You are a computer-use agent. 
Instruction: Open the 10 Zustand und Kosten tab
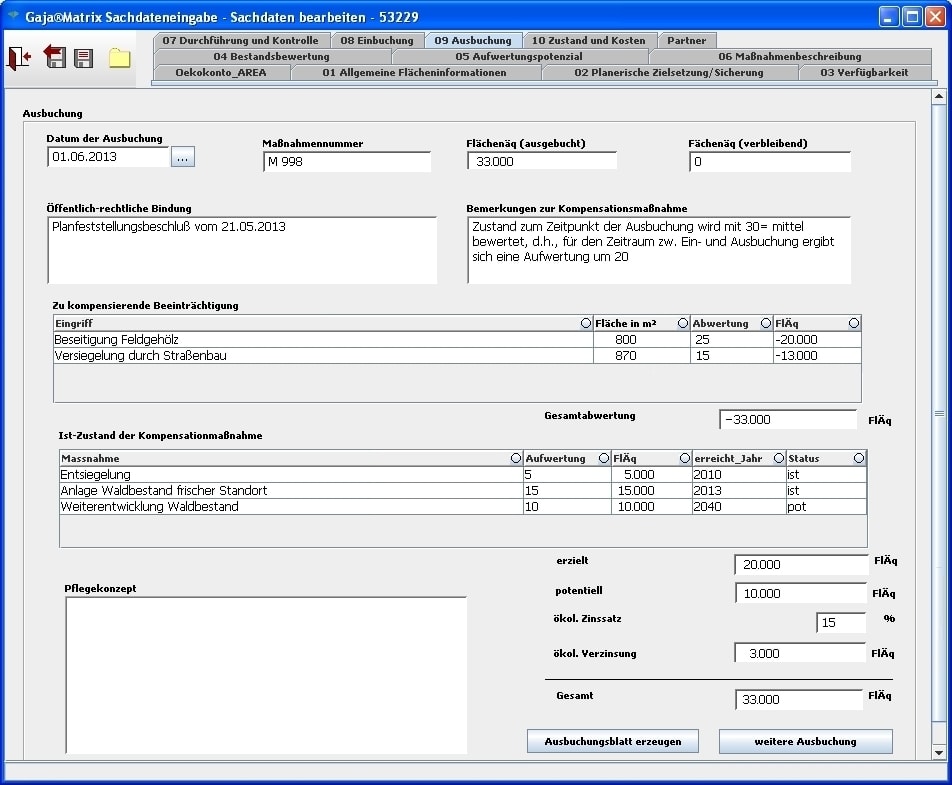tap(589, 41)
